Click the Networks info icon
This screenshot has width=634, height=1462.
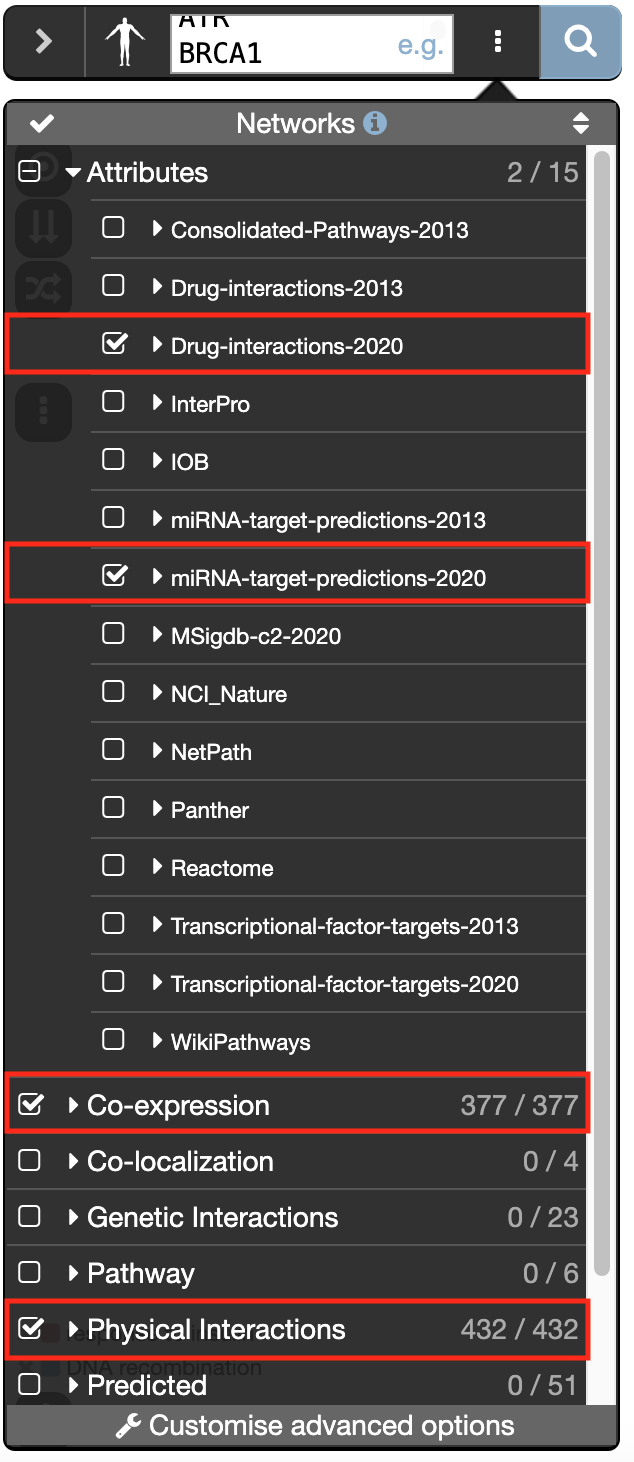pos(375,124)
